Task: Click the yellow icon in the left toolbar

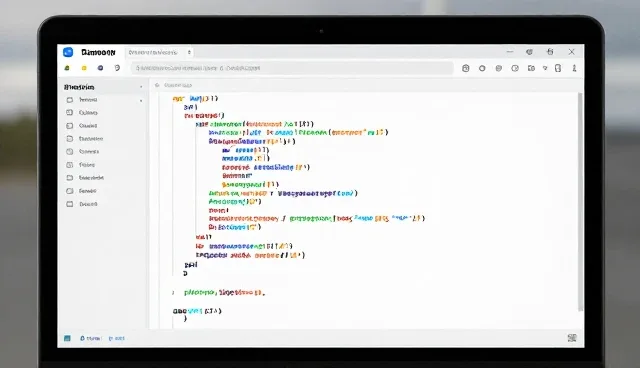Action: pos(84,68)
